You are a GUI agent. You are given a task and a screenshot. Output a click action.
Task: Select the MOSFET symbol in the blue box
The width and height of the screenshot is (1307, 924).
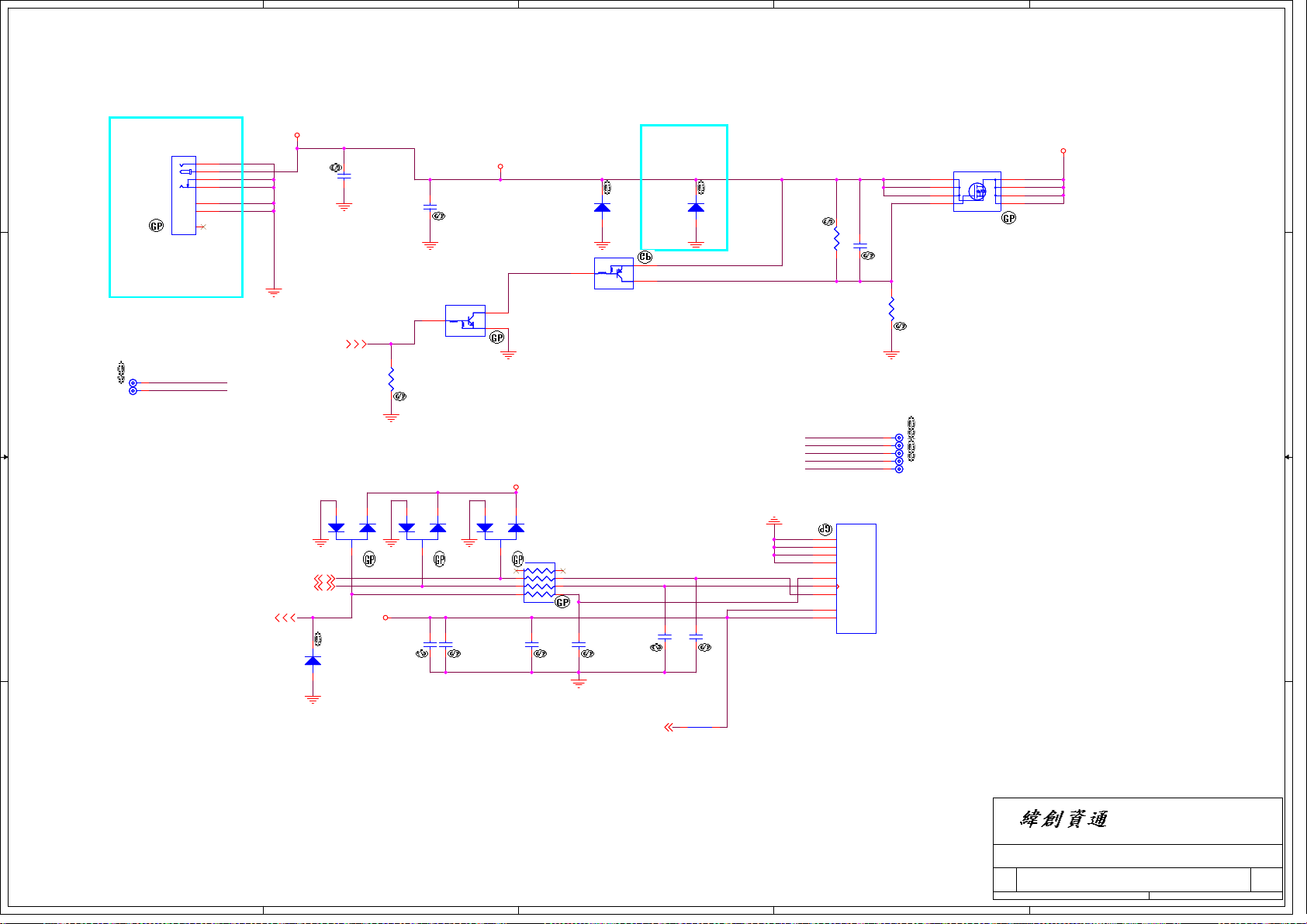[977, 191]
